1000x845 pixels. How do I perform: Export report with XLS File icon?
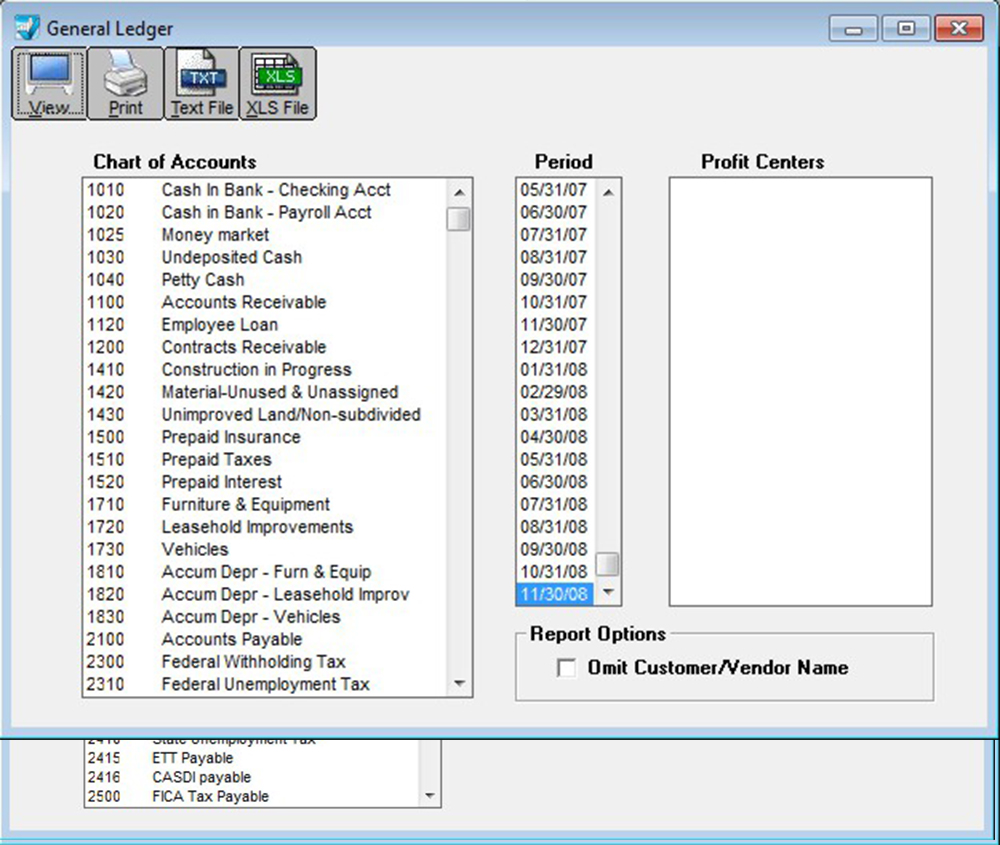pyautogui.click(x=277, y=84)
